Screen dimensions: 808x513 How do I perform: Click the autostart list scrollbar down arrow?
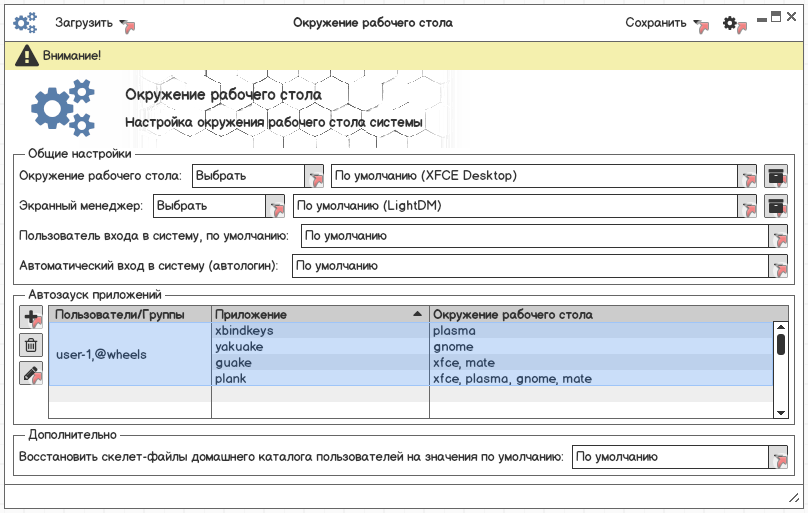781,411
